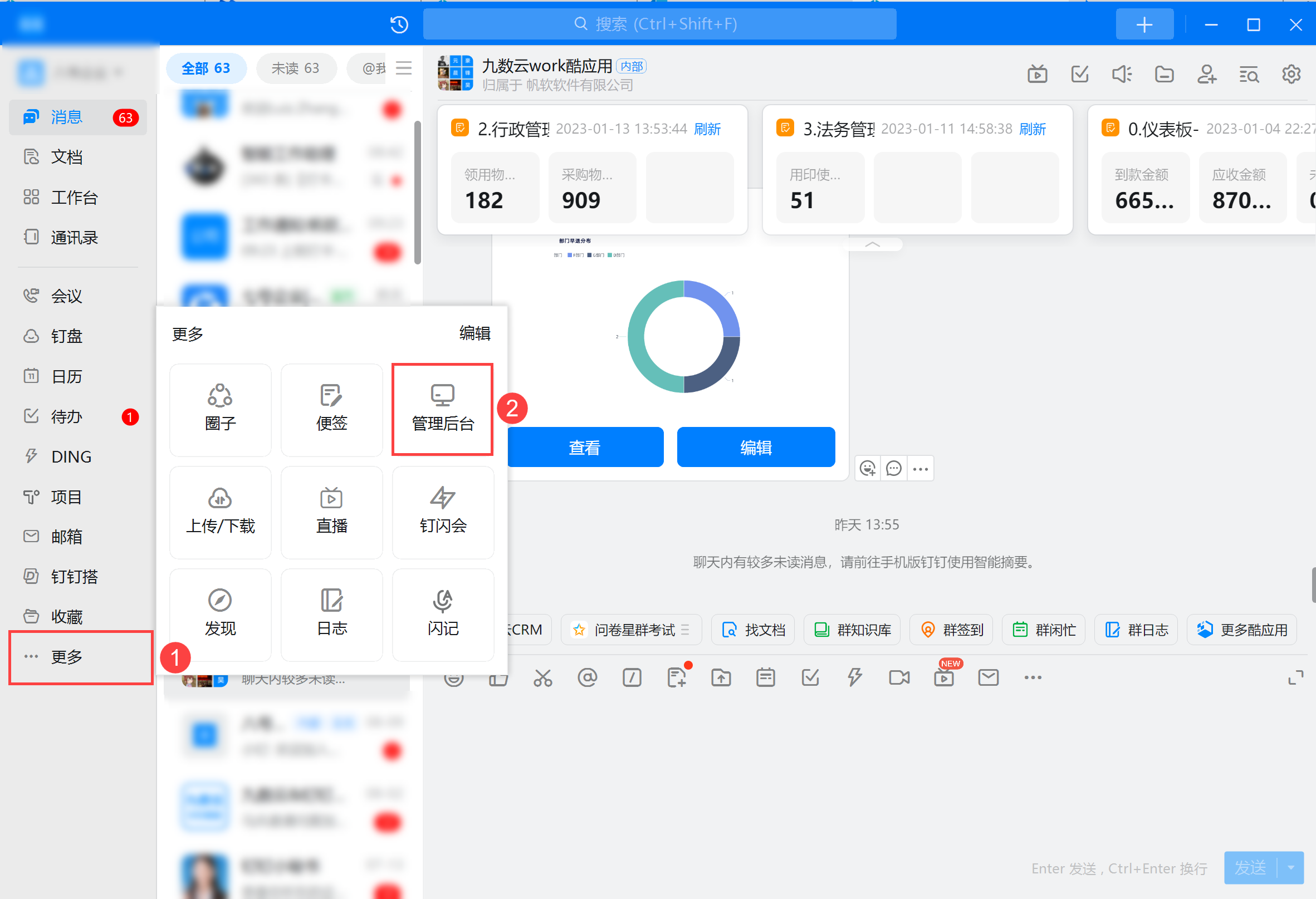Click the 钉闪会 lightning icon tile

point(442,511)
